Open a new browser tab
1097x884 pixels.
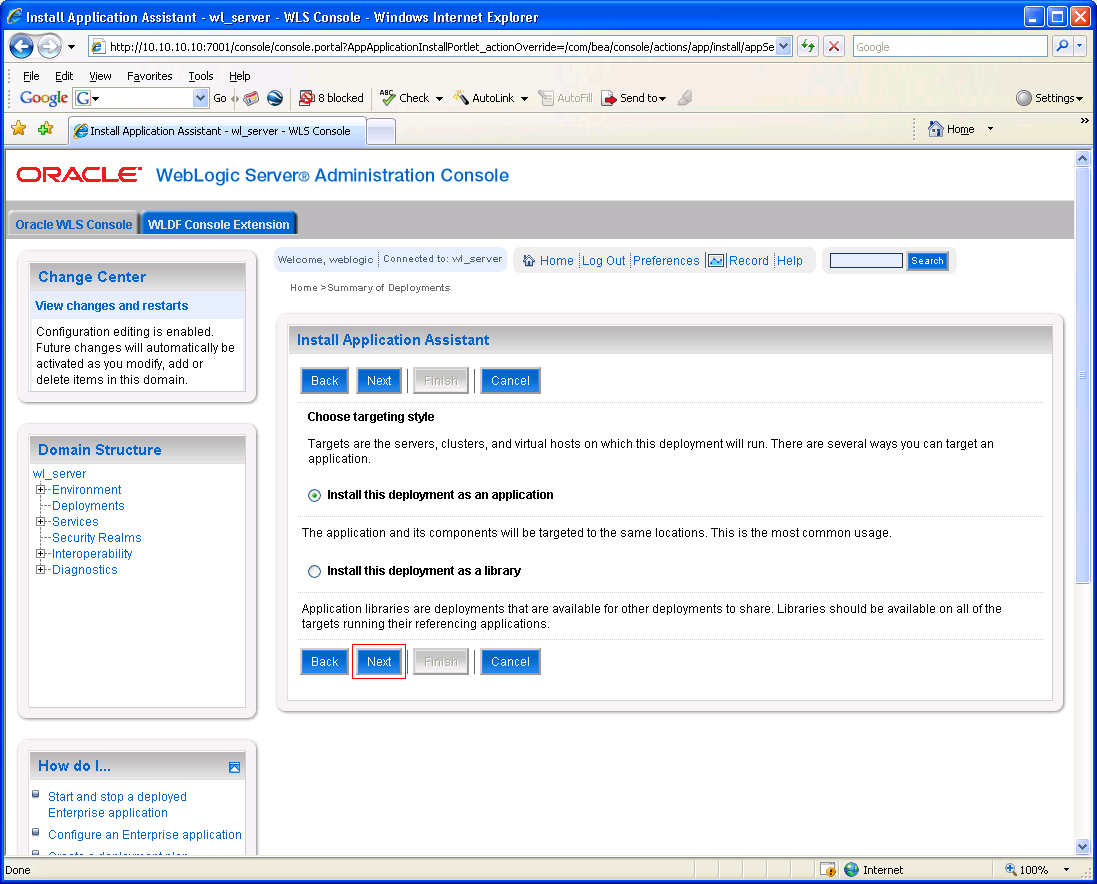(381, 131)
